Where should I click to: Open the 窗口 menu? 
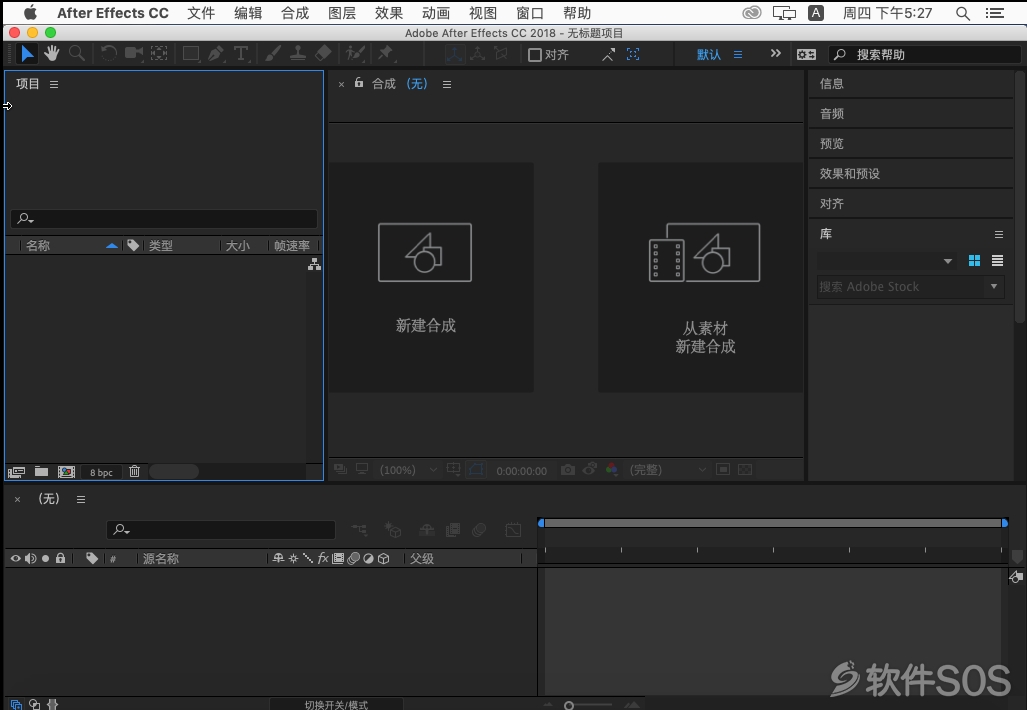530,13
